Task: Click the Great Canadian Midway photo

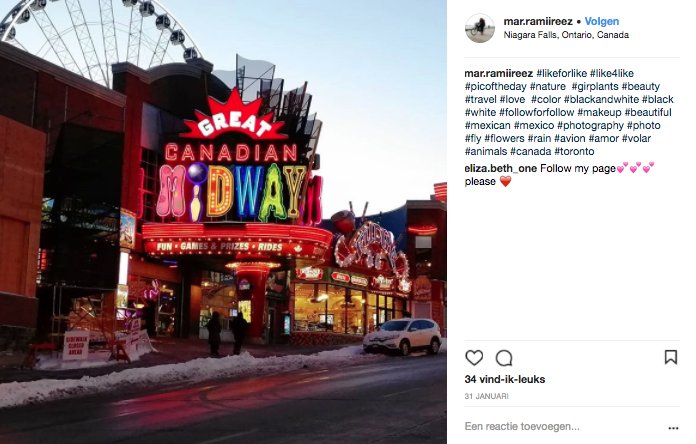Action: pyautogui.click(x=223, y=222)
